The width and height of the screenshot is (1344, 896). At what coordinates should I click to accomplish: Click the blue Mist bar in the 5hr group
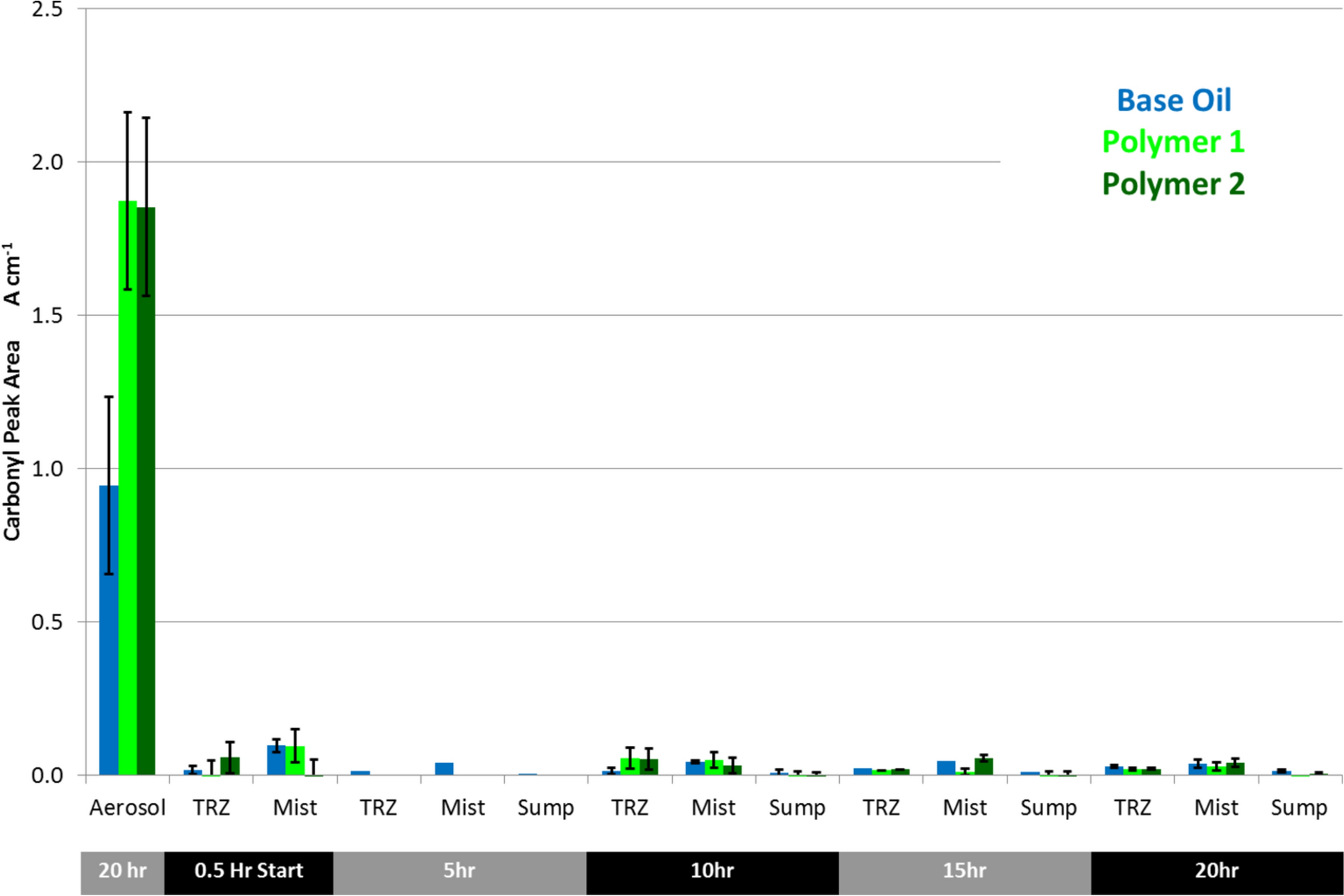click(x=444, y=769)
